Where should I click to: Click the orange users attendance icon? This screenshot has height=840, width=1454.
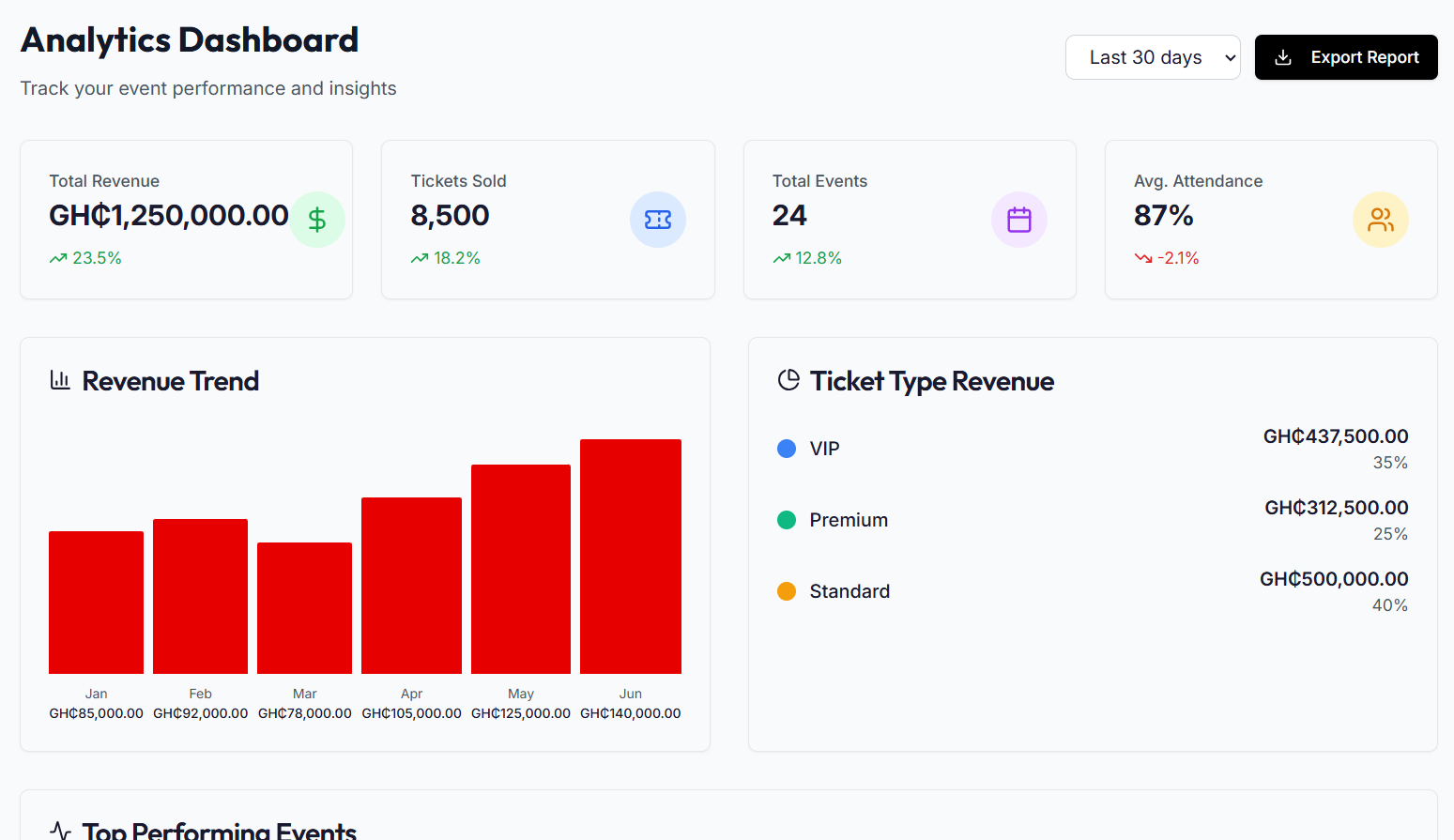click(1381, 220)
